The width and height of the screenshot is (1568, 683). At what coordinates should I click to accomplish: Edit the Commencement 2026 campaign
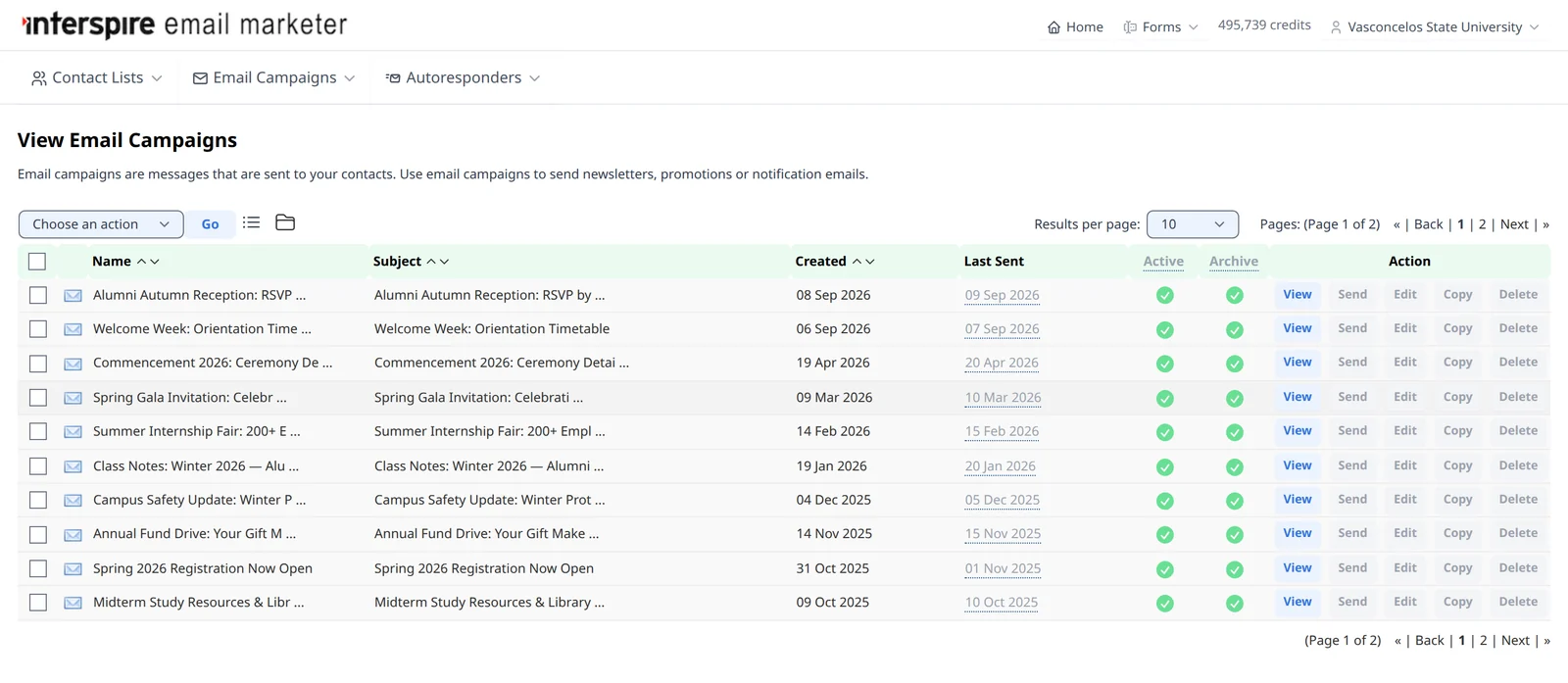(1405, 363)
